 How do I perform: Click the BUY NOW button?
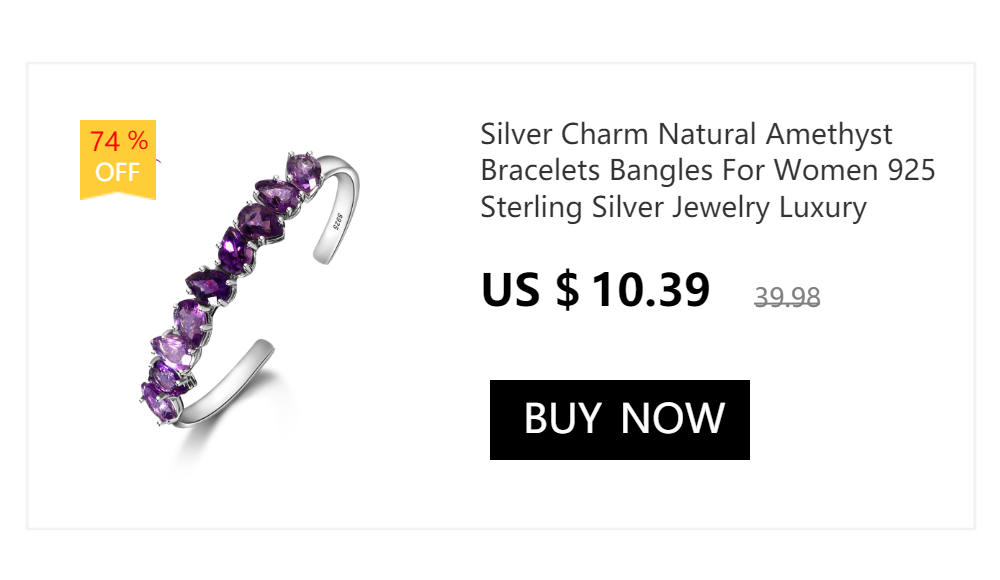(619, 420)
